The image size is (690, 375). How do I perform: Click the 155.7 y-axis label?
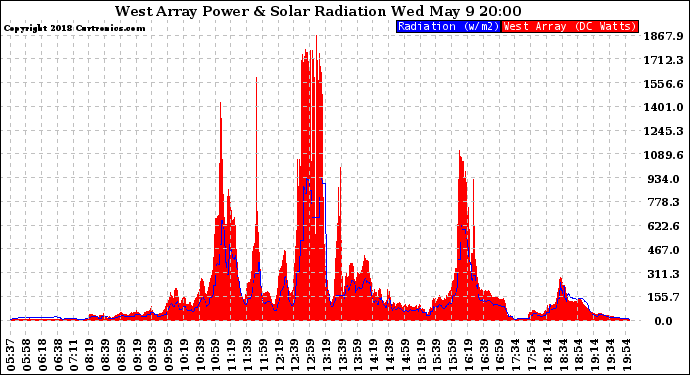click(664, 298)
